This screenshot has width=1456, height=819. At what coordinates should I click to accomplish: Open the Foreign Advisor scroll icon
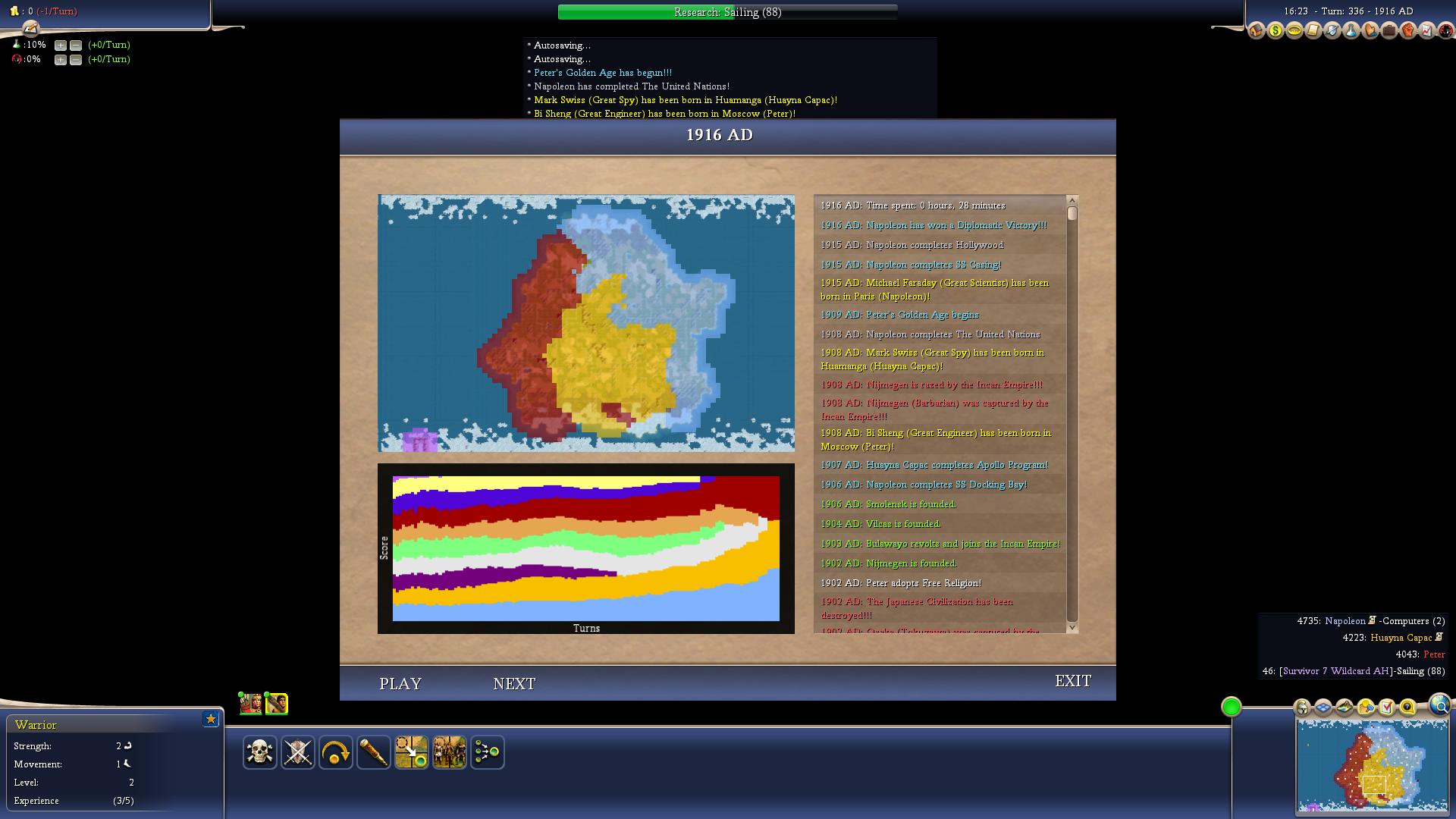(1313, 31)
